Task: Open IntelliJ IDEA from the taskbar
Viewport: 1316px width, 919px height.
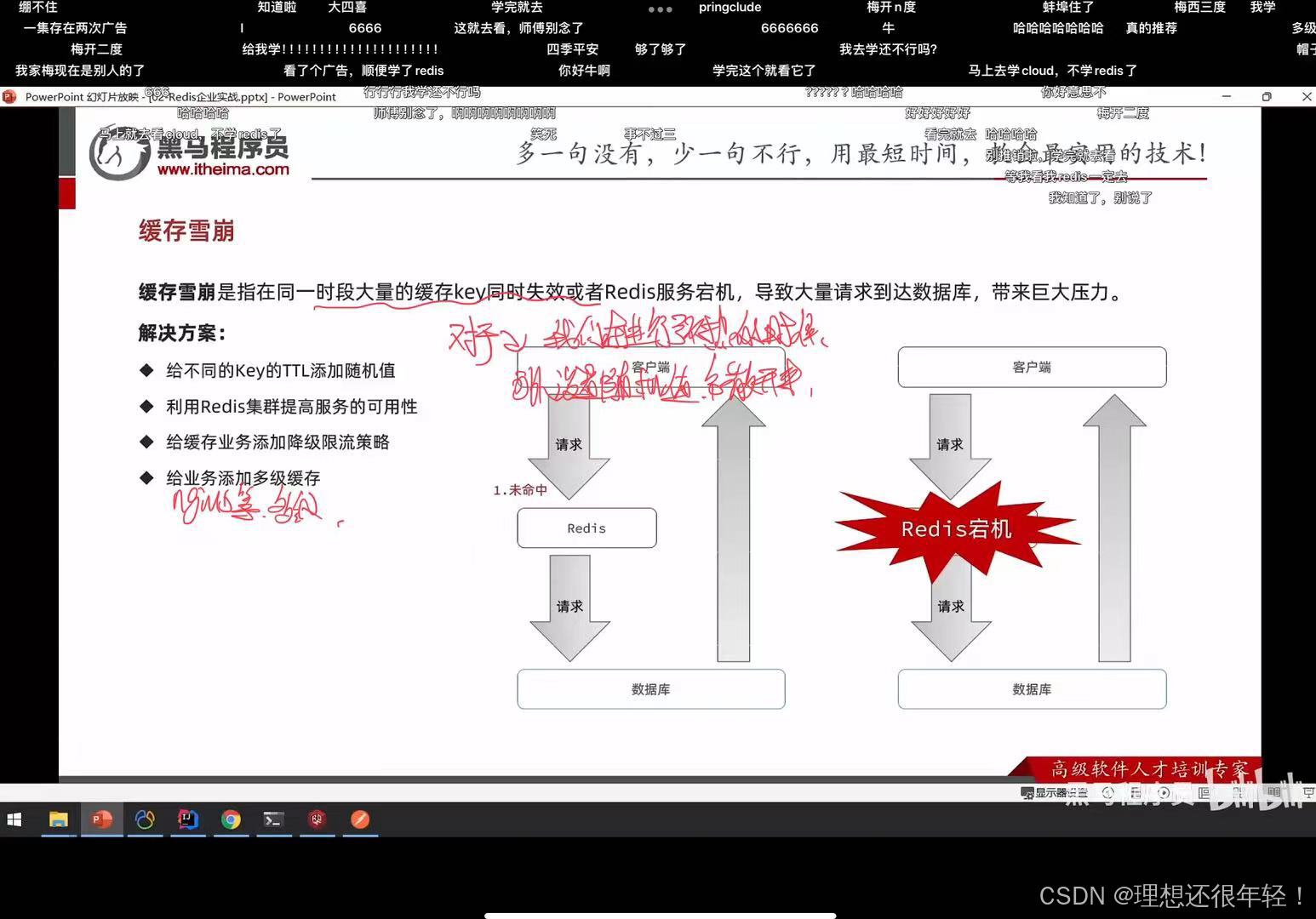Action: point(188,819)
